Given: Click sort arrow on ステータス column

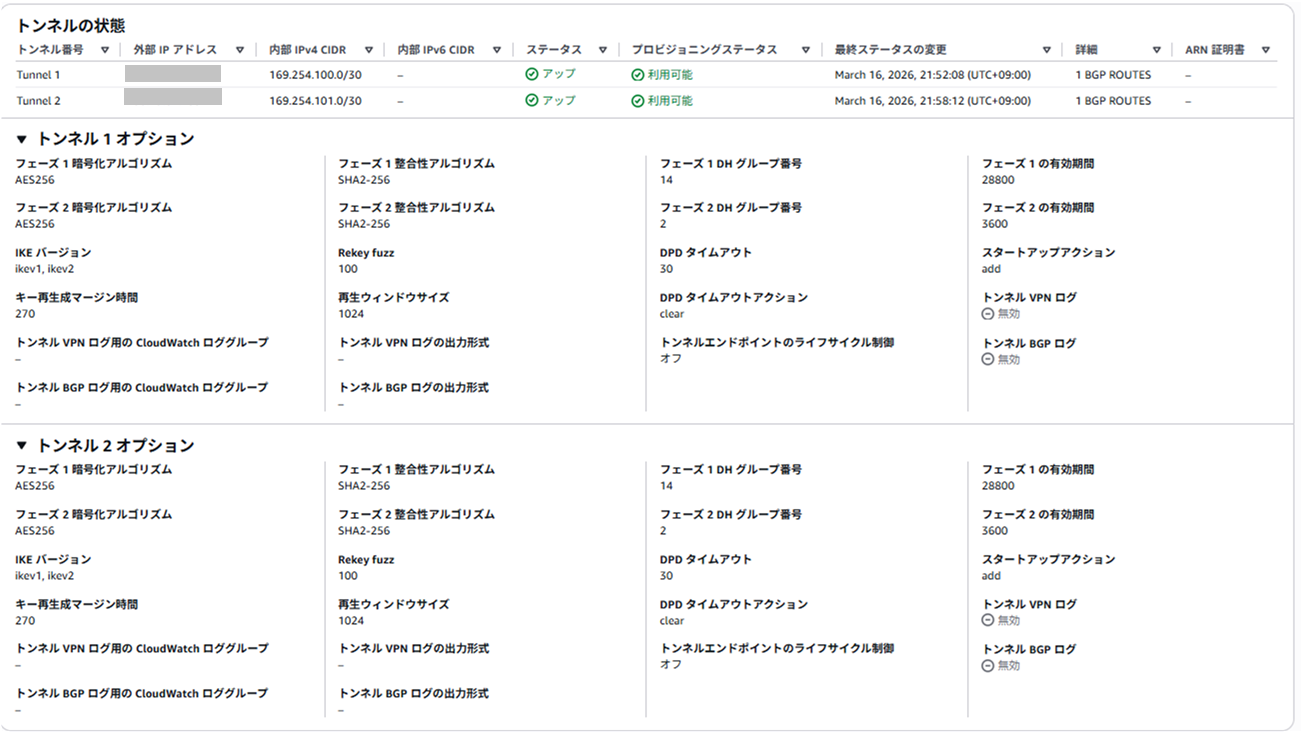Looking at the screenshot, I should (x=602, y=50).
